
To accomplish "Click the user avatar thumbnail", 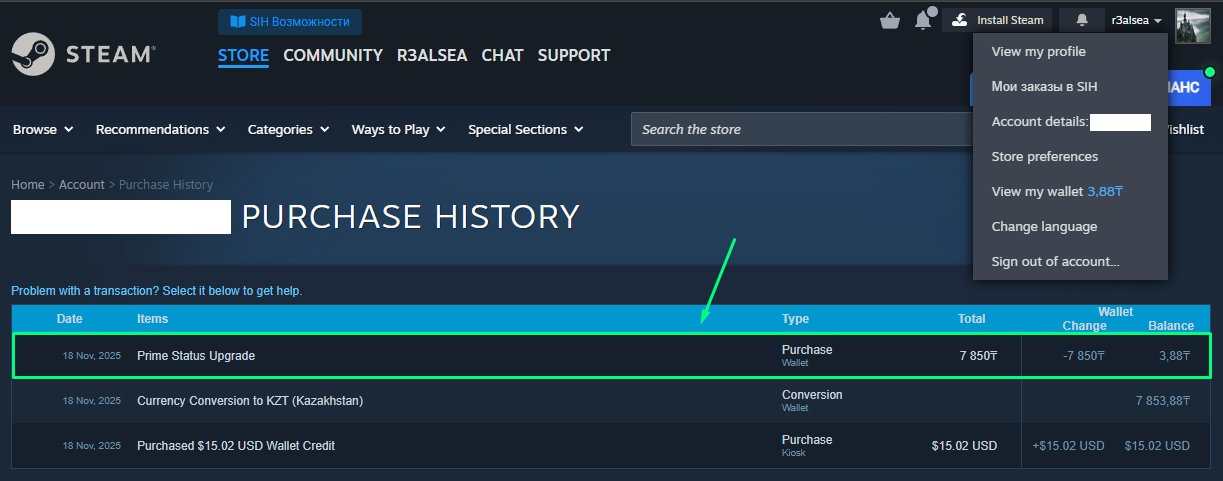I will pyautogui.click(x=1192, y=24).
